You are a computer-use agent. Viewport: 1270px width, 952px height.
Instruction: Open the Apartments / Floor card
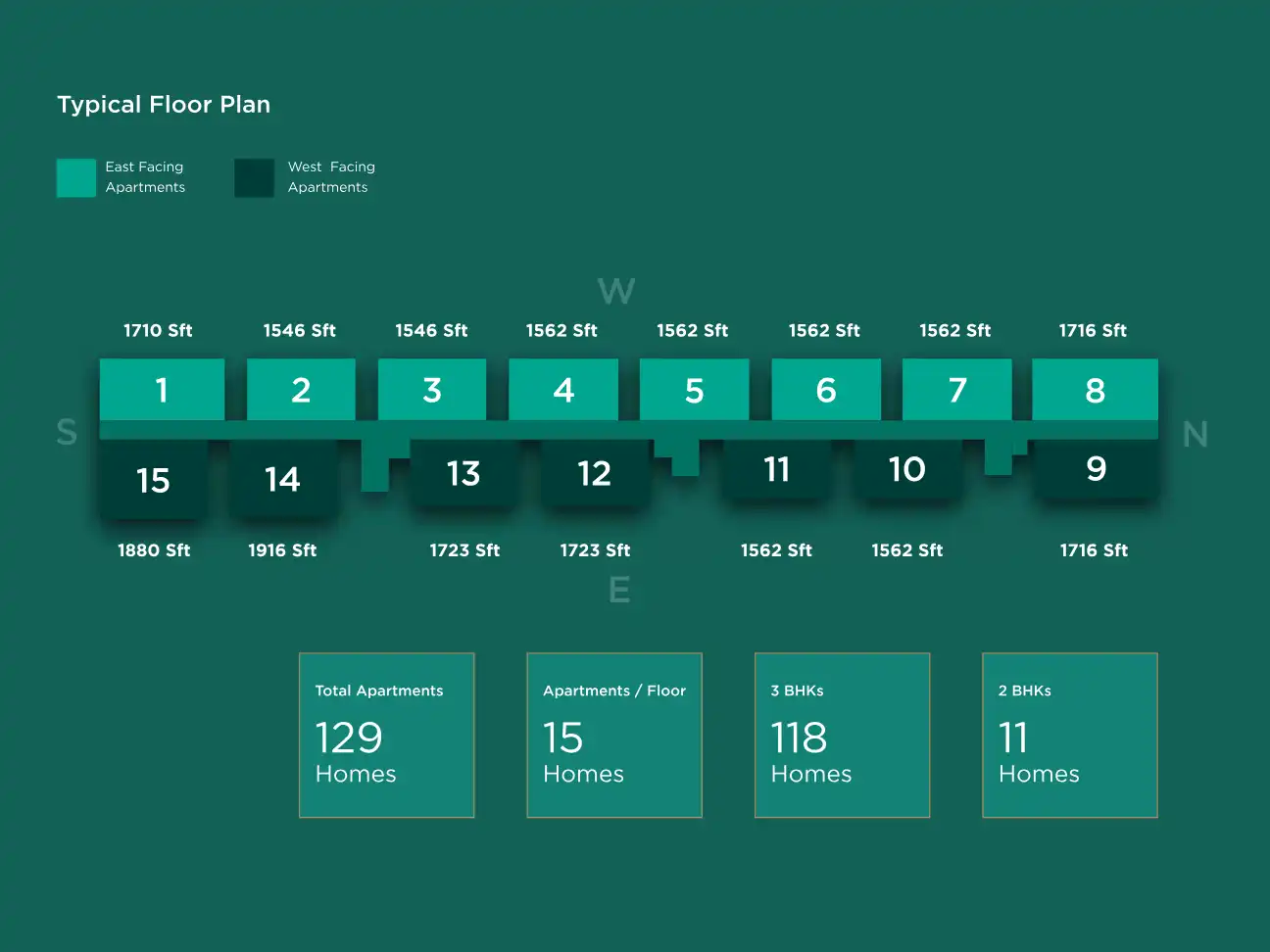point(614,735)
